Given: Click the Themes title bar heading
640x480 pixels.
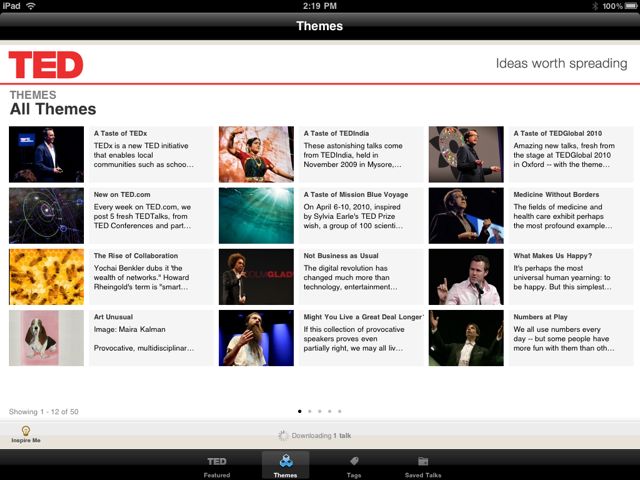Looking at the screenshot, I should [x=320, y=26].
